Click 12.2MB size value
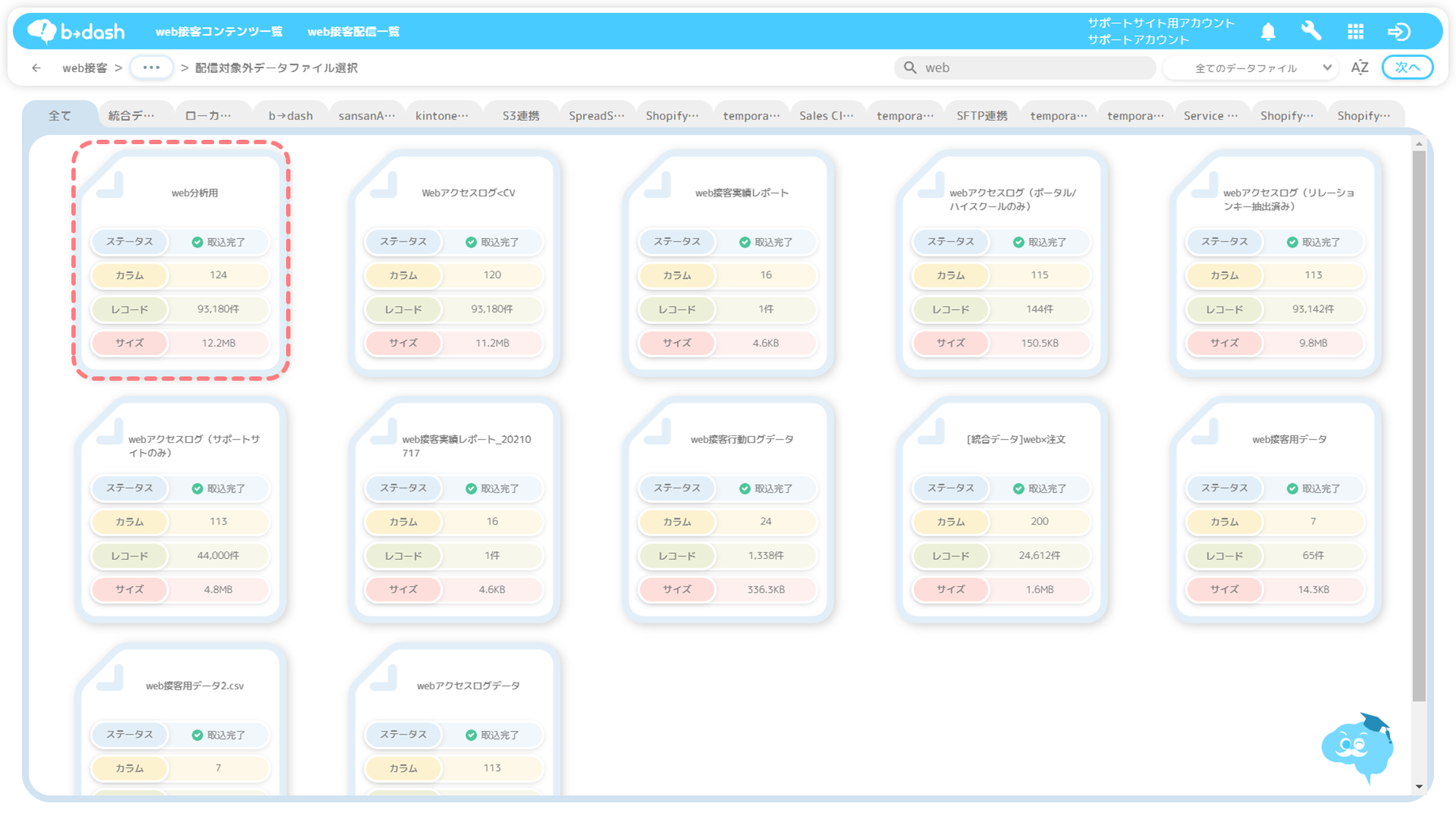 (218, 343)
